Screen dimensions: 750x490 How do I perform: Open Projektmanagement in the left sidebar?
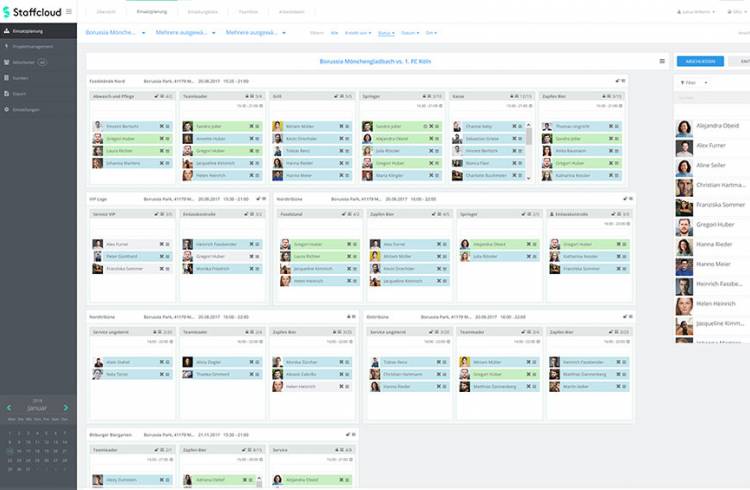tap(38, 46)
